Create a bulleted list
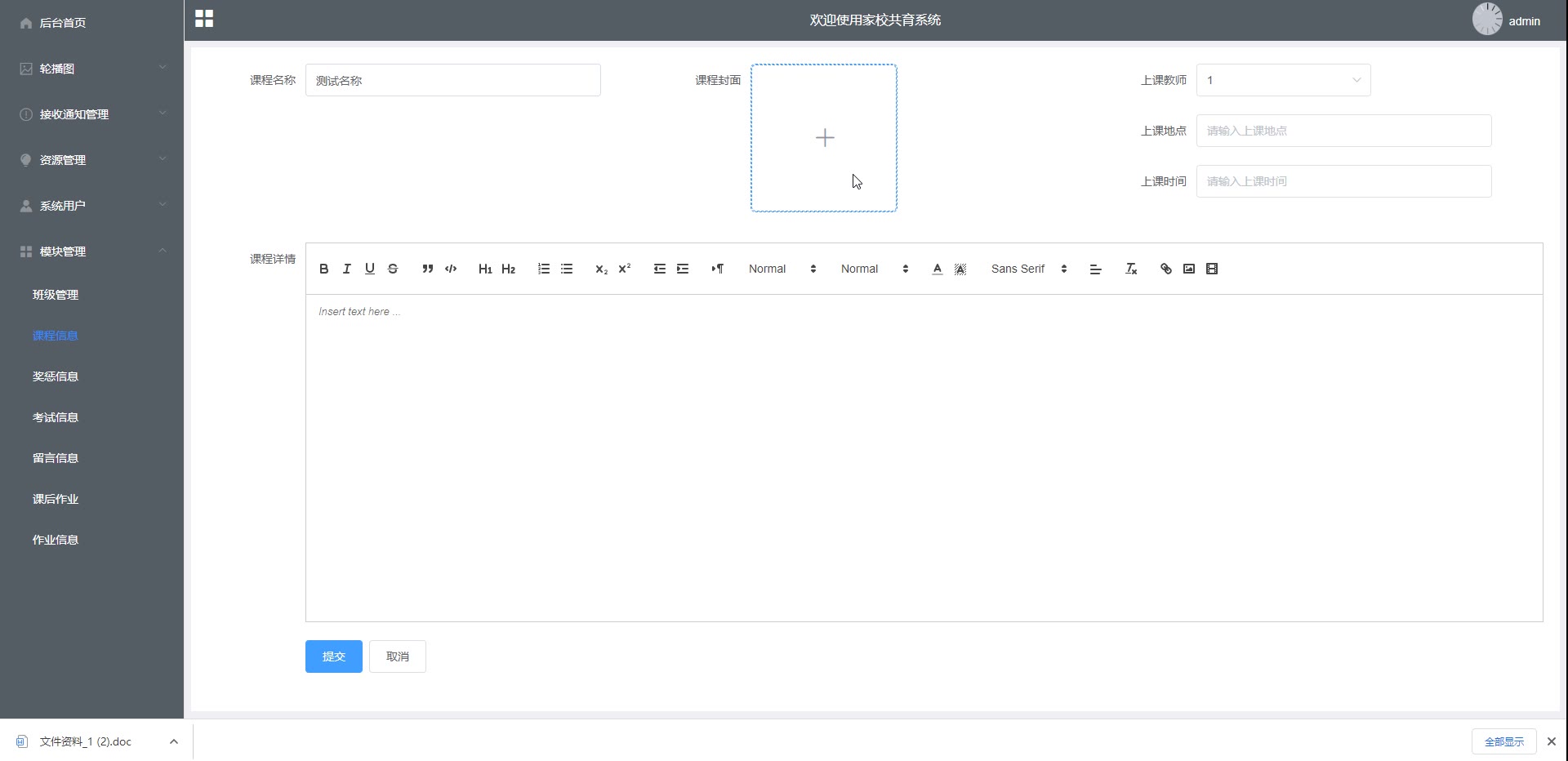This screenshot has width=1568, height=761. tap(567, 269)
